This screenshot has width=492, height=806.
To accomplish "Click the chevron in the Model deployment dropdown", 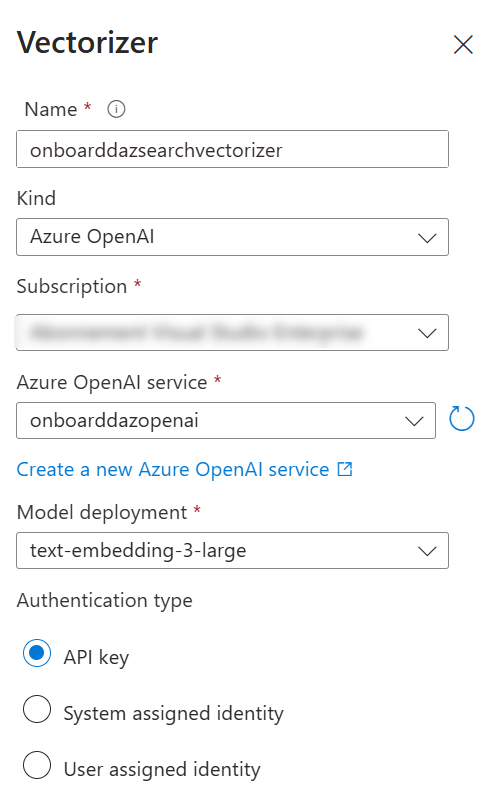I will coord(427,552).
